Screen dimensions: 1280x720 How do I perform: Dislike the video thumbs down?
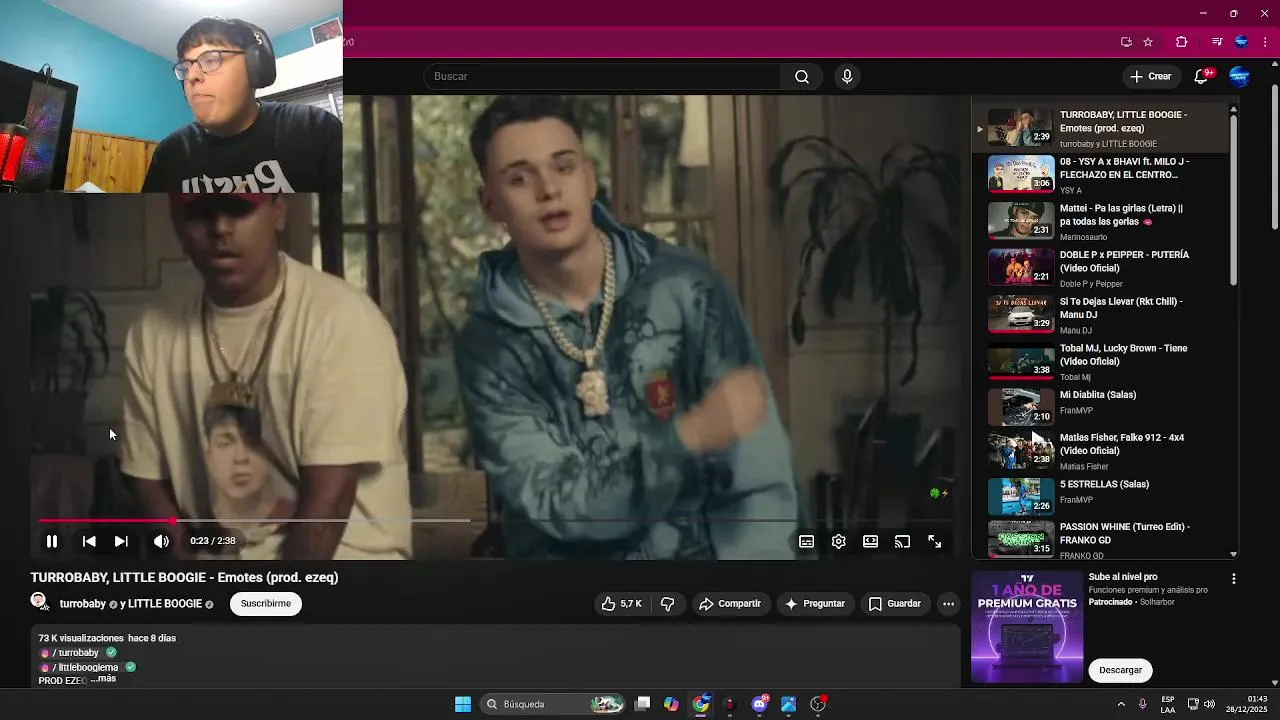point(667,604)
